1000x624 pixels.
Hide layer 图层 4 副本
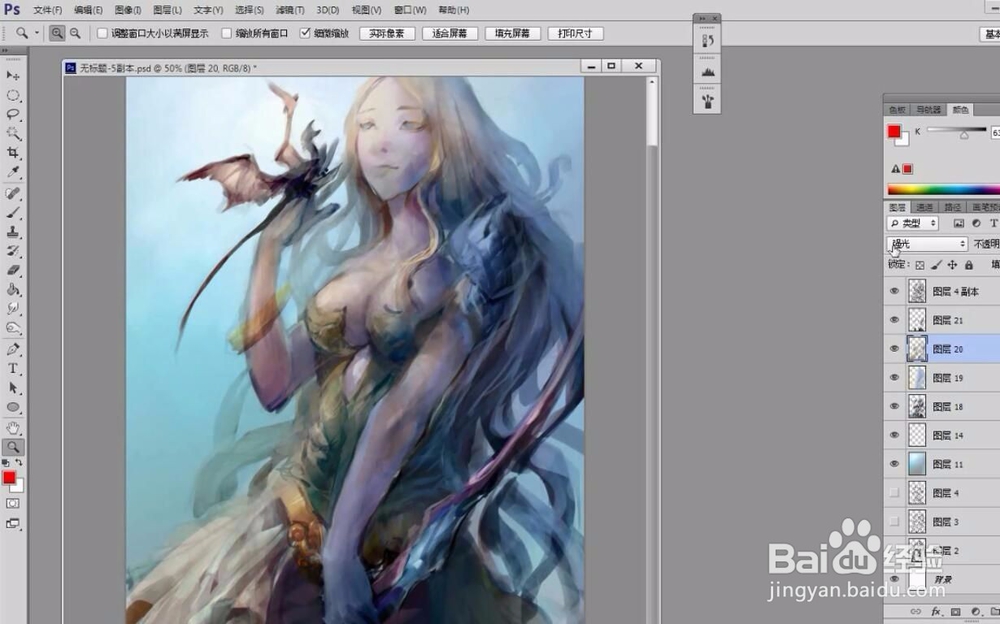point(894,291)
